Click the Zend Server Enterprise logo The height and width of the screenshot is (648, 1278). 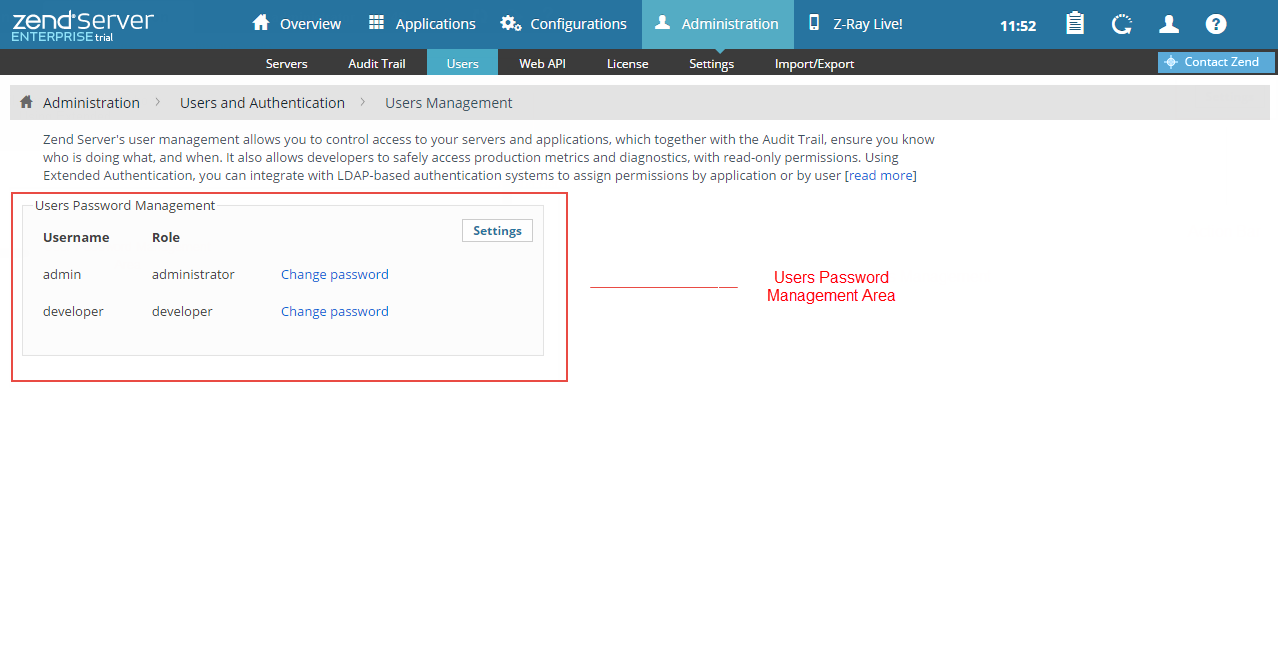coord(83,25)
